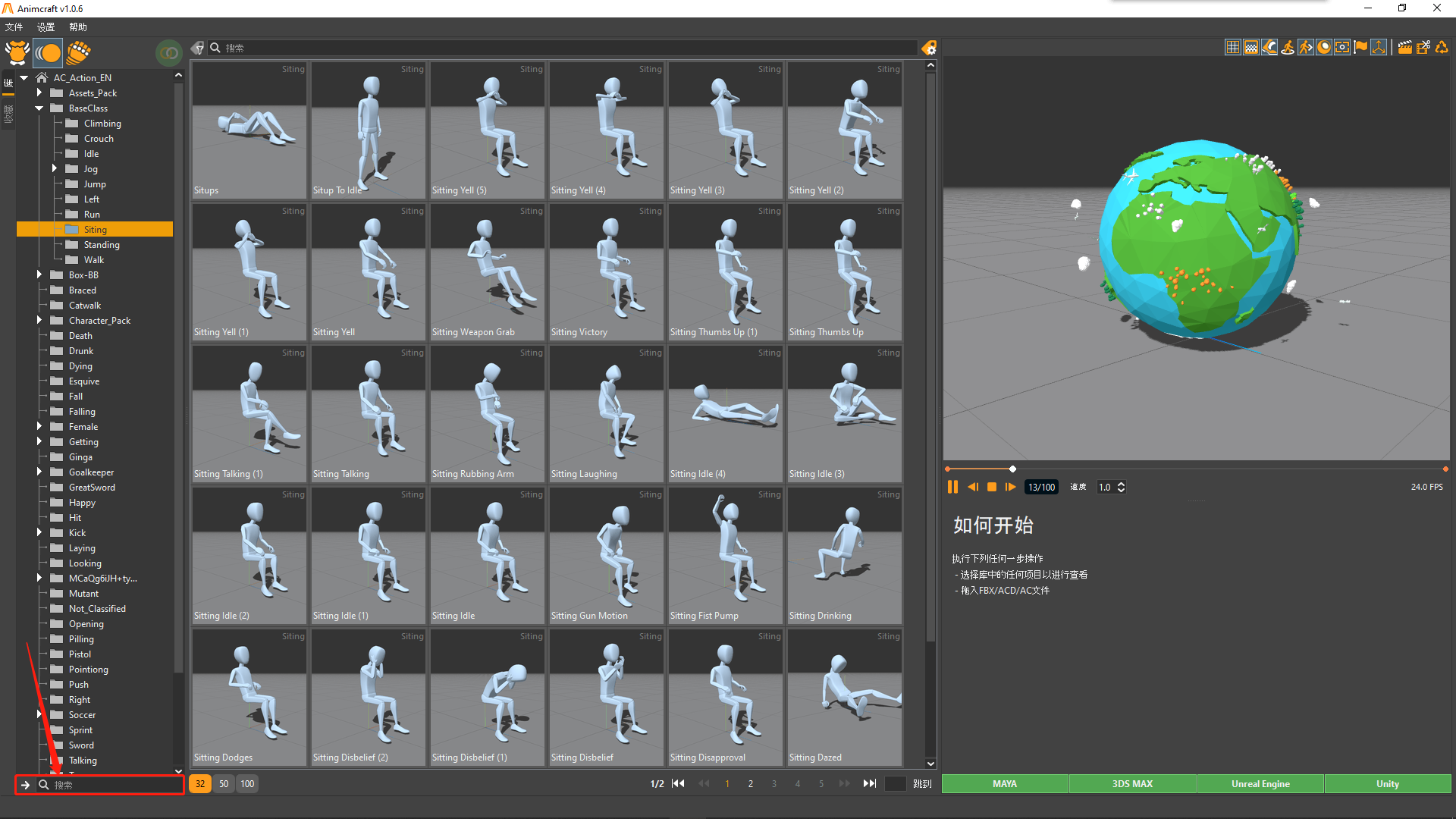Click the film scissors clip icon

click(x=1423, y=47)
